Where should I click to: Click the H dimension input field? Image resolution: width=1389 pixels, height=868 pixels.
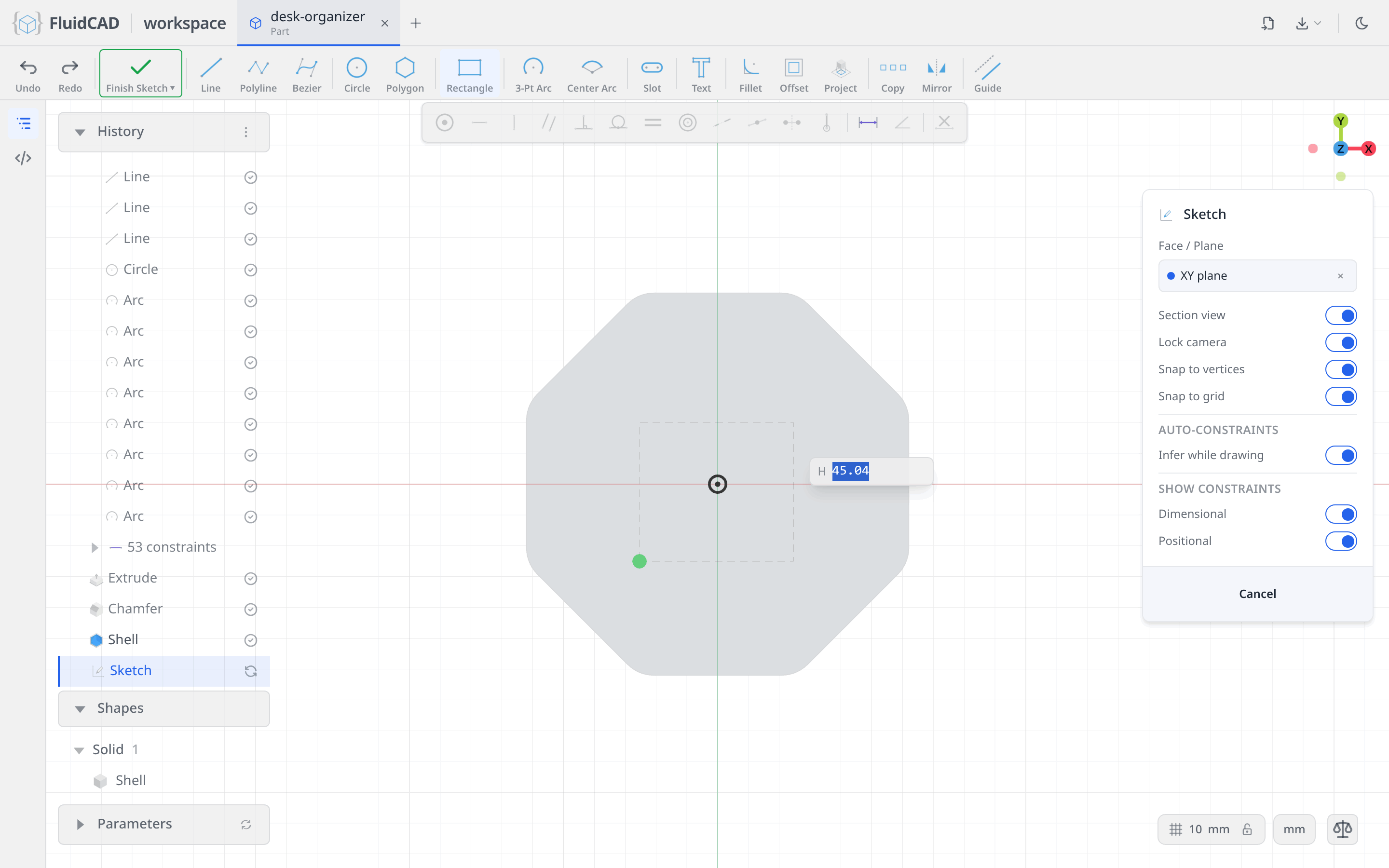[872, 471]
